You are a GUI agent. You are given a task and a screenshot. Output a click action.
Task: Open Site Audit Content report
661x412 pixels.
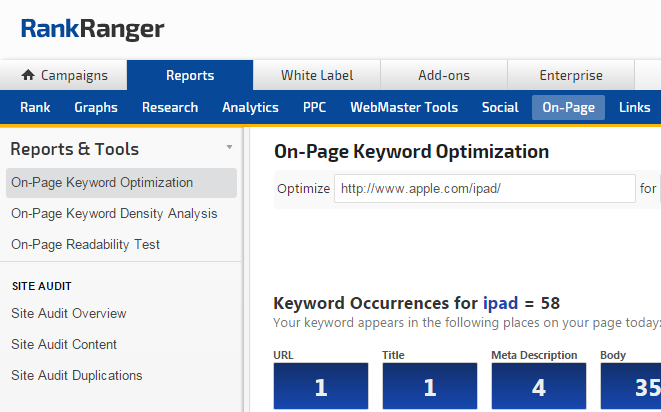pos(64,345)
